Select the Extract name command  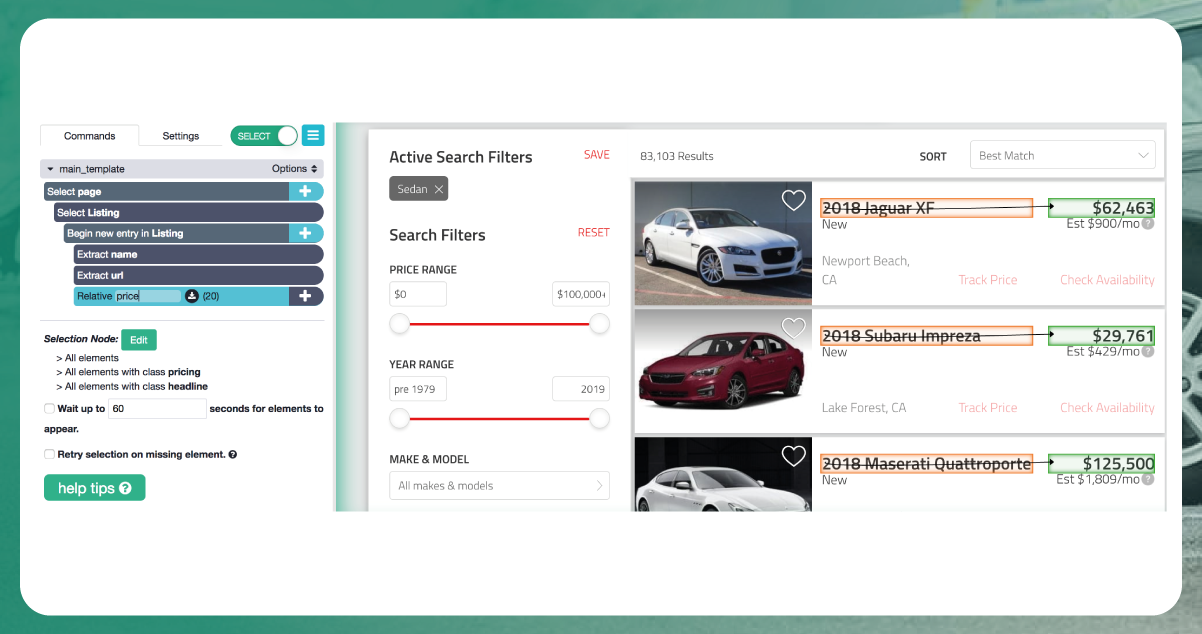tap(199, 254)
